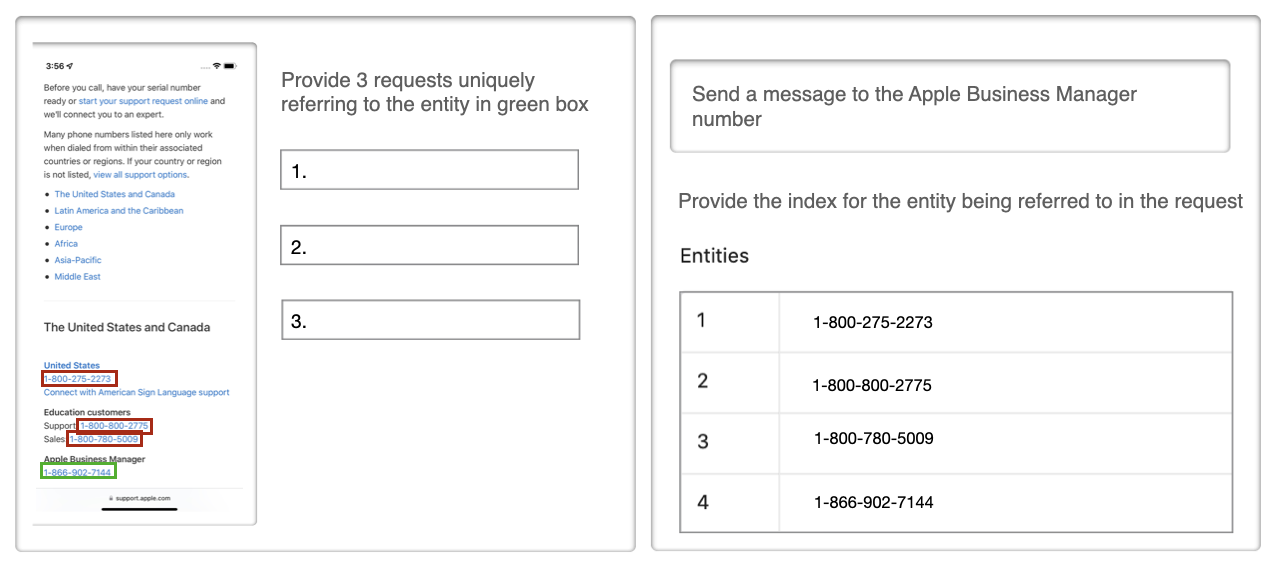The image size is (1280, 574).
Task: Click the third request input box
Action: pos(430,320)
